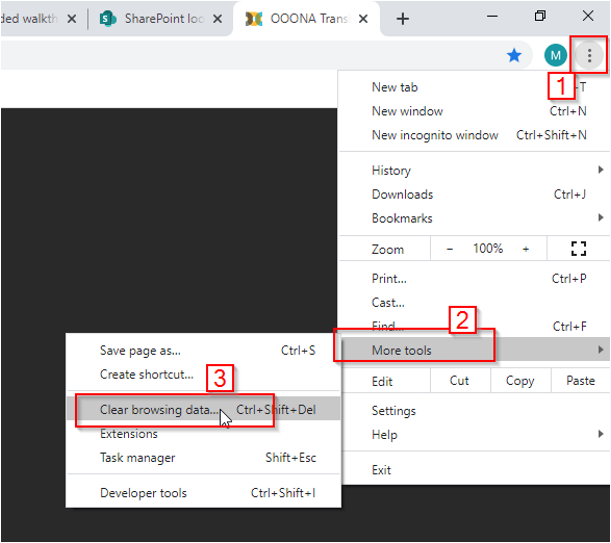
Task: Open the profile avatar M icon
Action: (x=555, y=56)
